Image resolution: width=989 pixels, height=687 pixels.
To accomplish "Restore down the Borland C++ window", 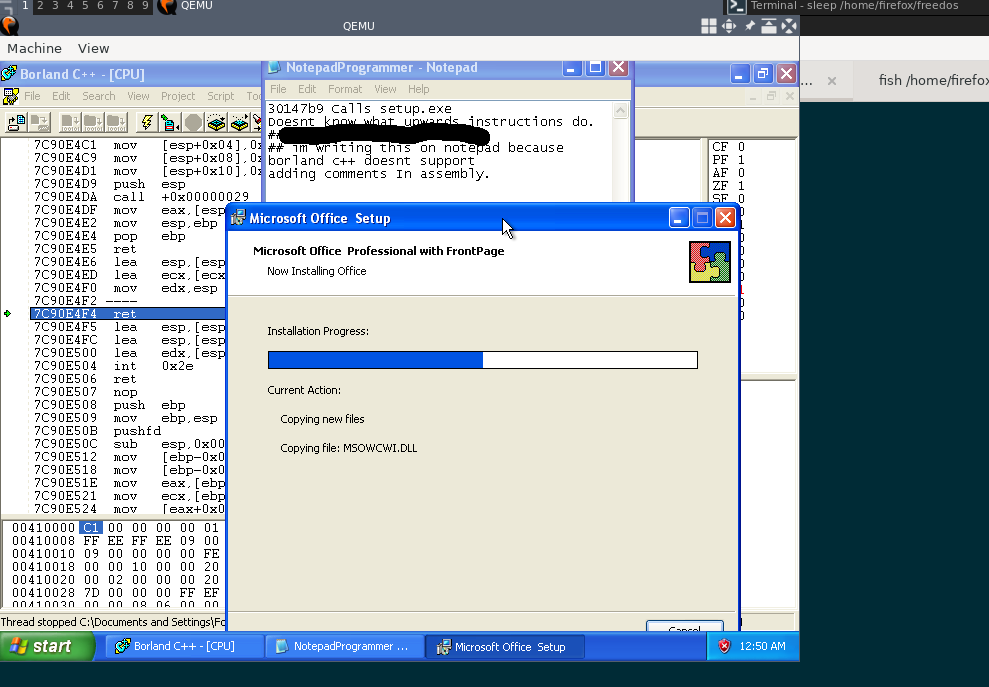I will [x=763, y=74].
